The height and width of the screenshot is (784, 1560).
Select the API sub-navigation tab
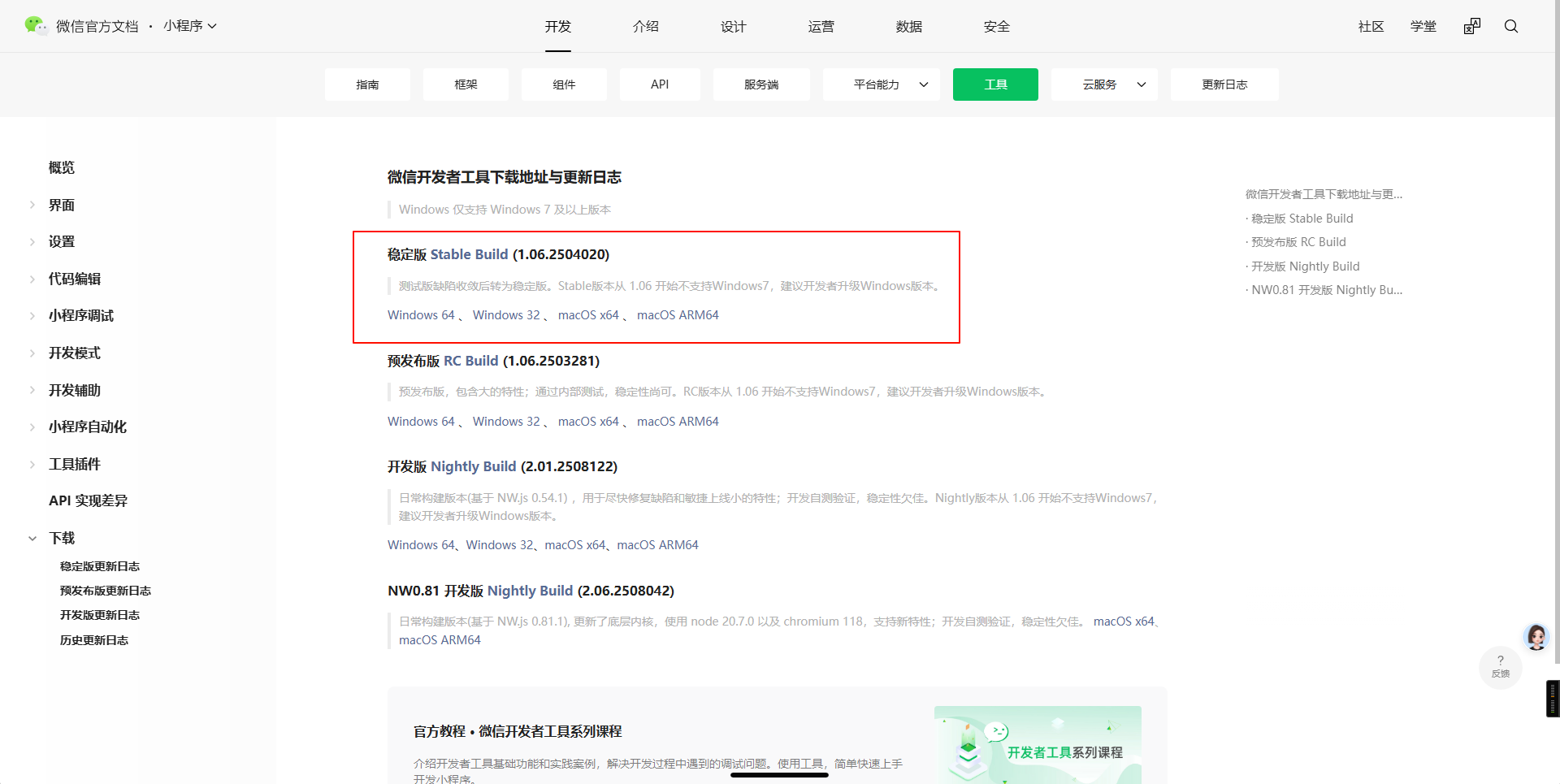coord(660,84)
